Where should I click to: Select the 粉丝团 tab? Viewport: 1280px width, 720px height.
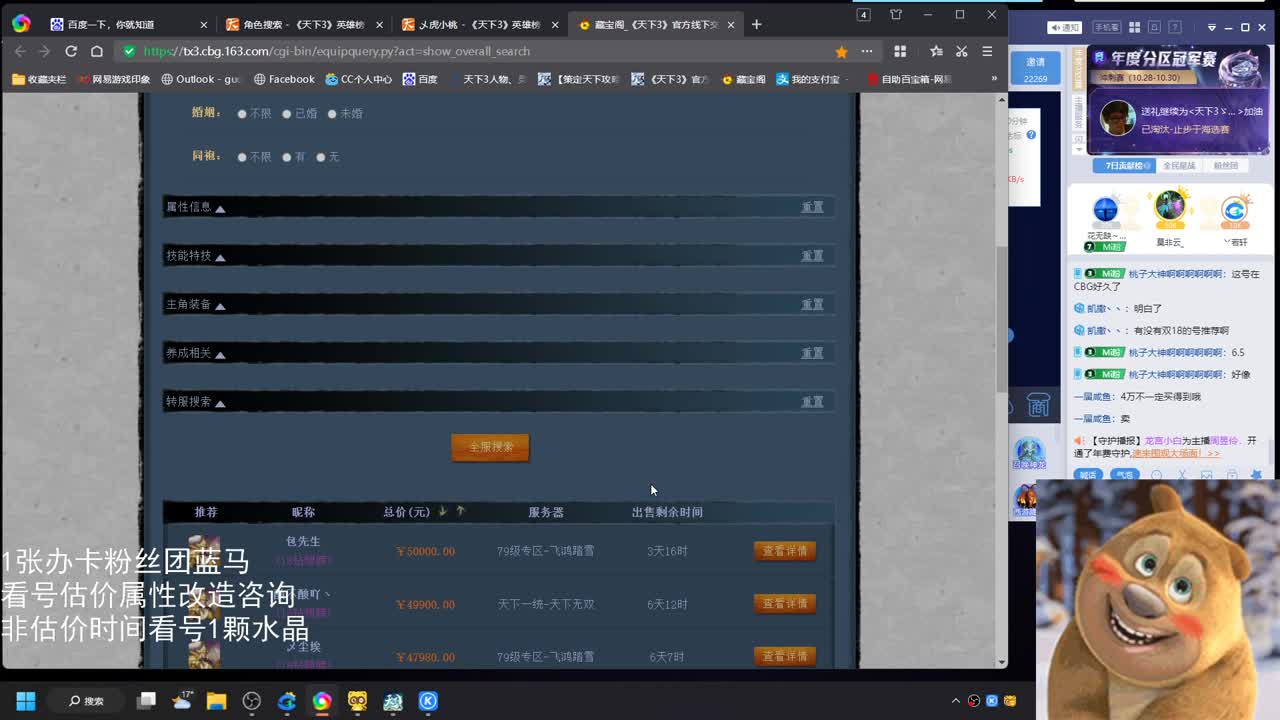(1225, 166)
